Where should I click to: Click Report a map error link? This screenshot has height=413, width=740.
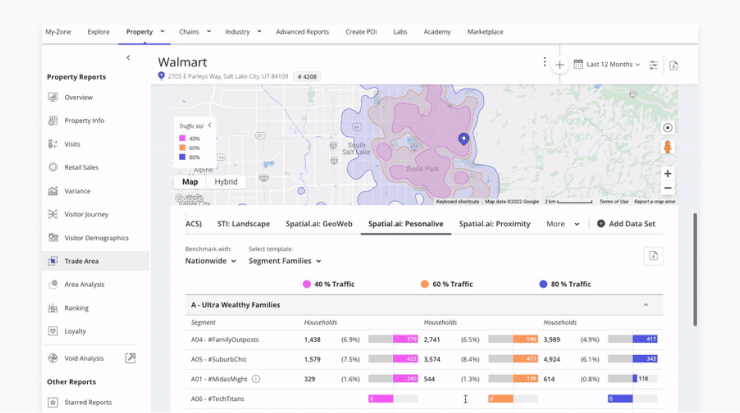tap(655, 202)
